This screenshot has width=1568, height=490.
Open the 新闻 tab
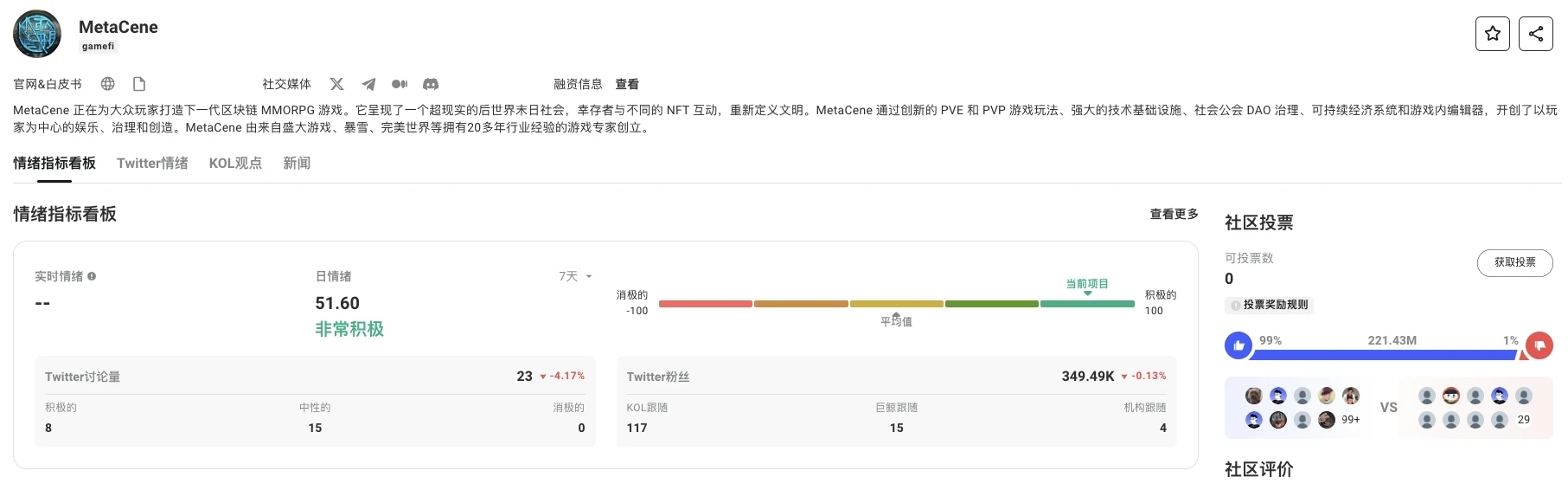point(297,163)
